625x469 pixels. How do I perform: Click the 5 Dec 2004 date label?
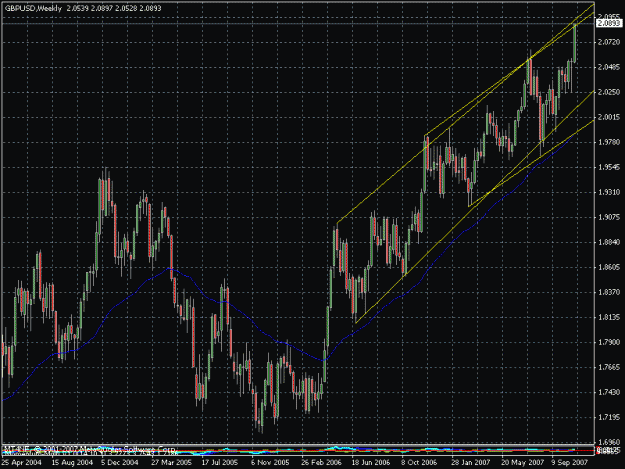[x=120, y=463]
